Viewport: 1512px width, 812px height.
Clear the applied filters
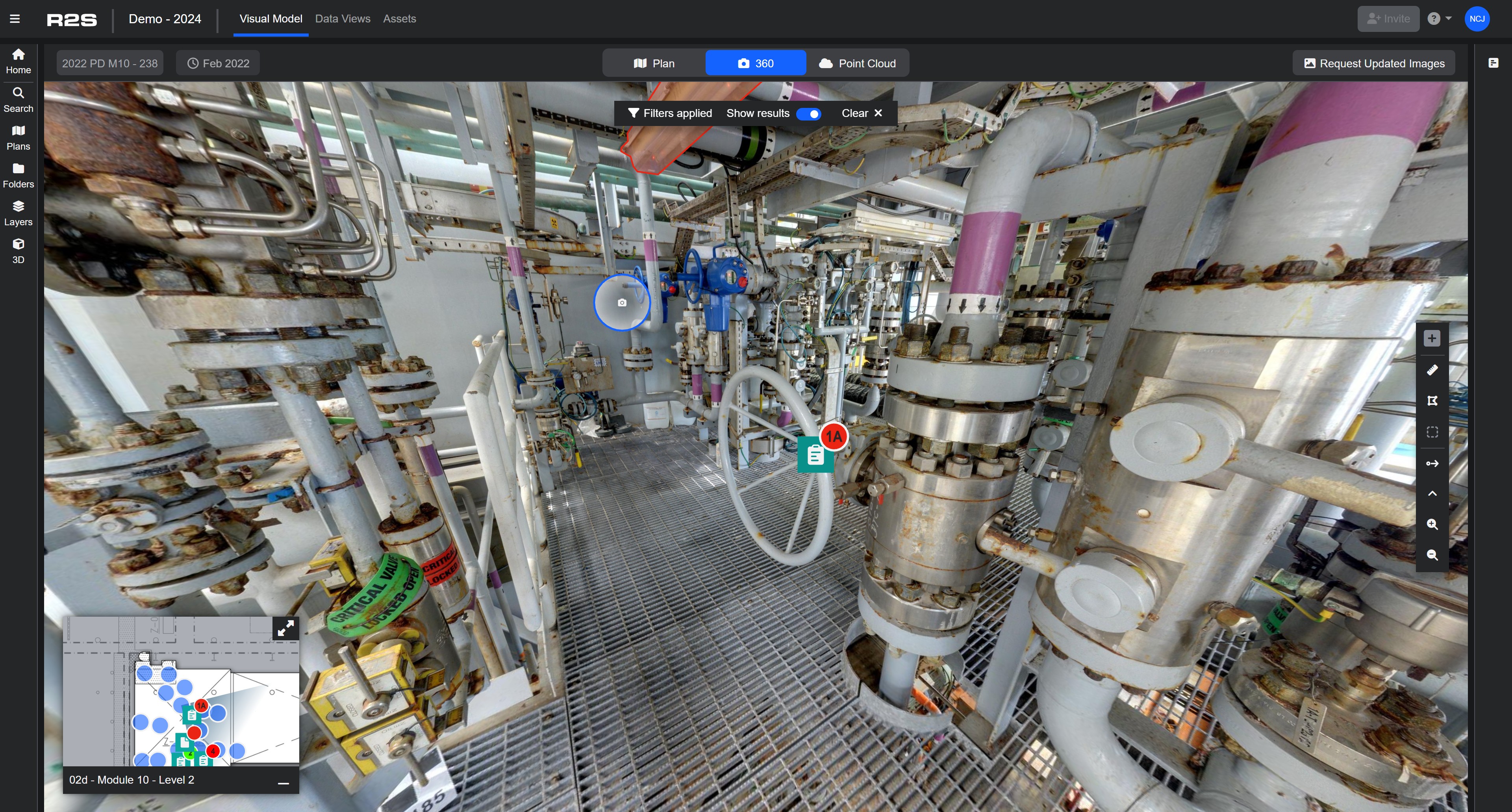click(x=862, y=113)
